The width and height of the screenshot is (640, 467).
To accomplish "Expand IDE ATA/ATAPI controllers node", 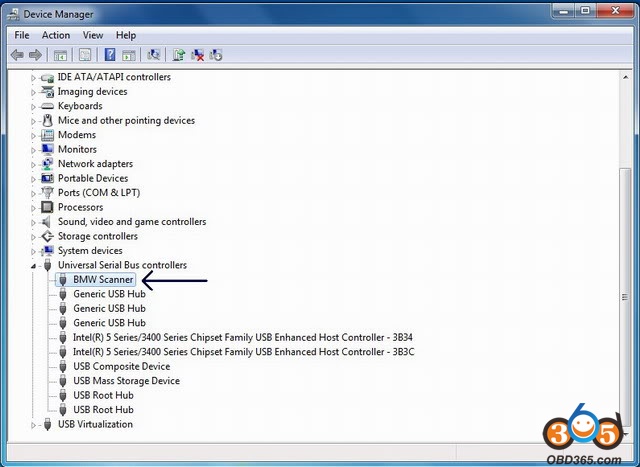I will [33, 78].
